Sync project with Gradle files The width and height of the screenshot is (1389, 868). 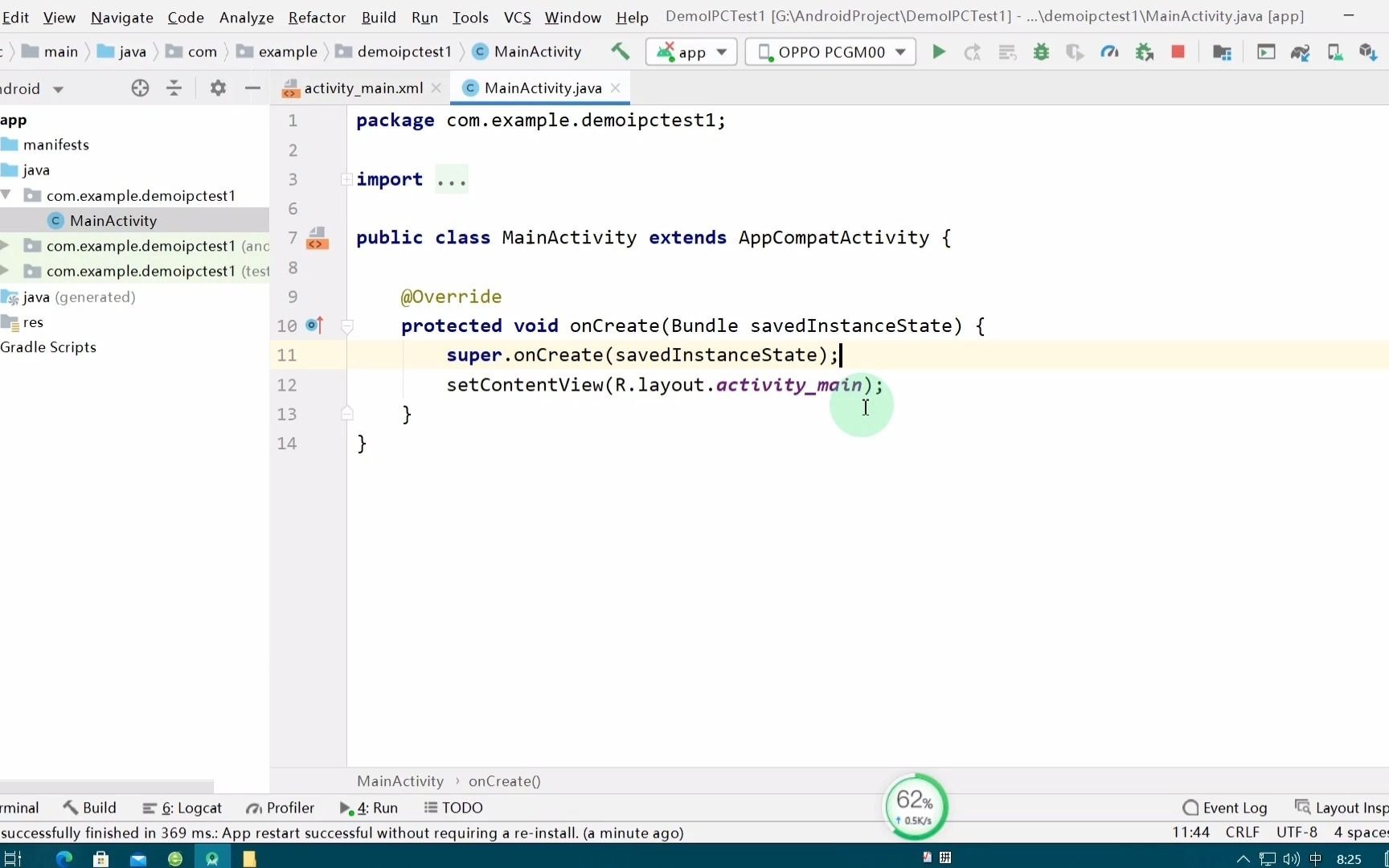1301,51
